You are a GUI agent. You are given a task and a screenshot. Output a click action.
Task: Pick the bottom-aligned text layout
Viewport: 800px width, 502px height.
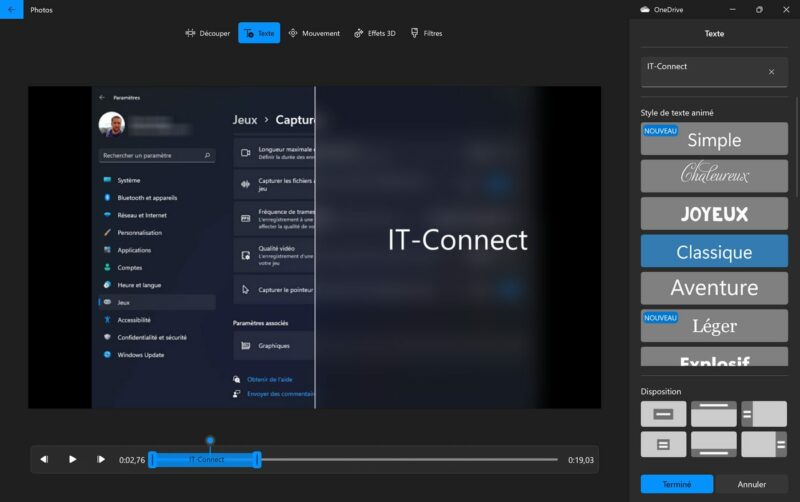point(714,444)
